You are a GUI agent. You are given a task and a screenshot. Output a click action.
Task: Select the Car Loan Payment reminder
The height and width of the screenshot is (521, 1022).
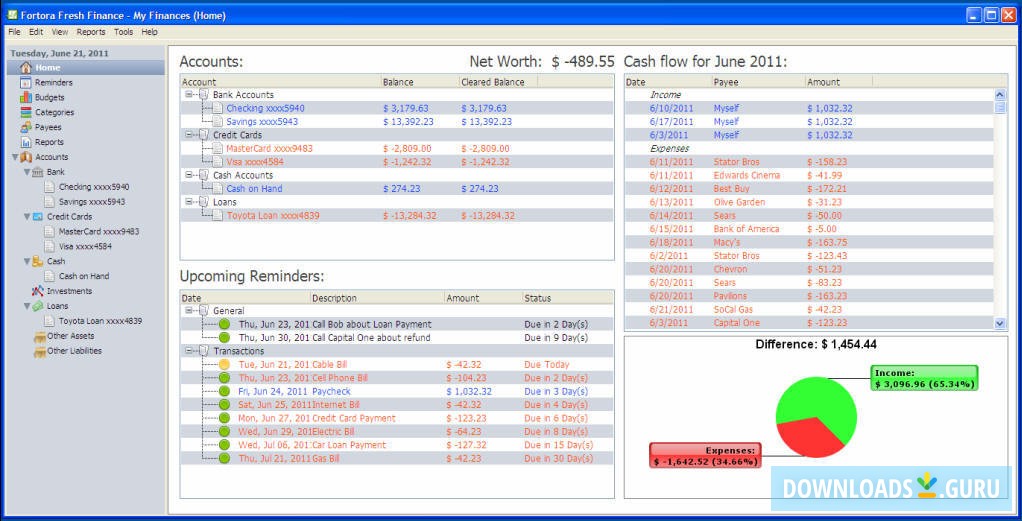(396, 445)
